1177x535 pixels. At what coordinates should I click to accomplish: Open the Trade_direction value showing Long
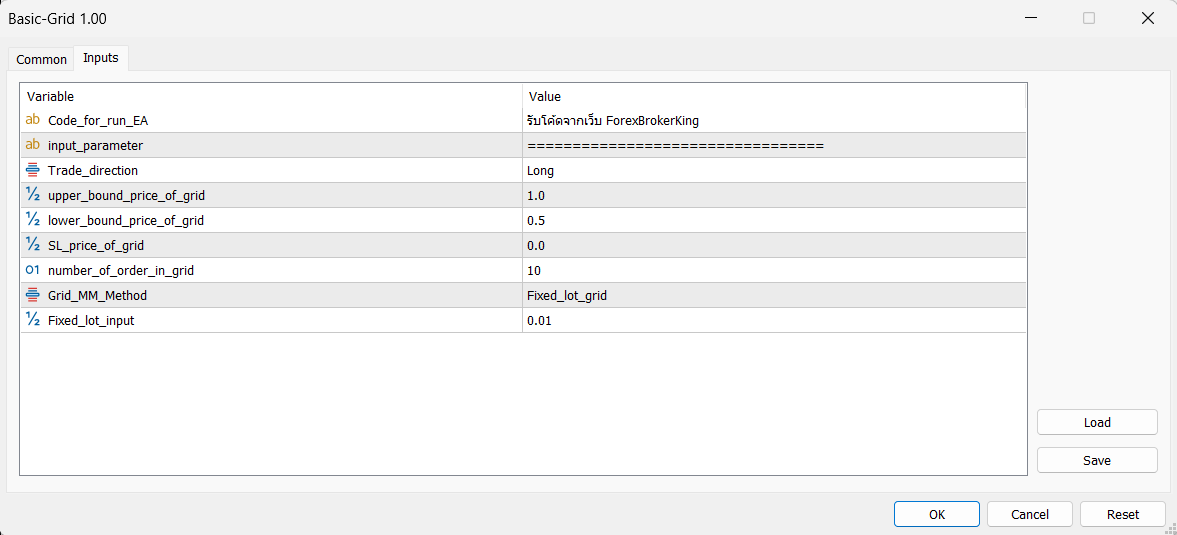(x=774, y=170)
